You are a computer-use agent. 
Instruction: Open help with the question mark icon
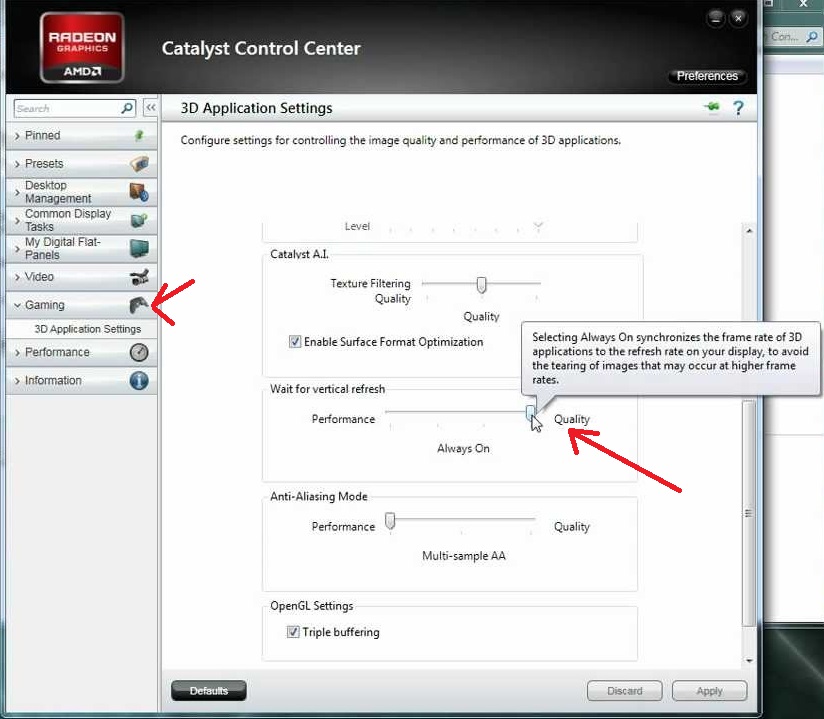point(738,108)
